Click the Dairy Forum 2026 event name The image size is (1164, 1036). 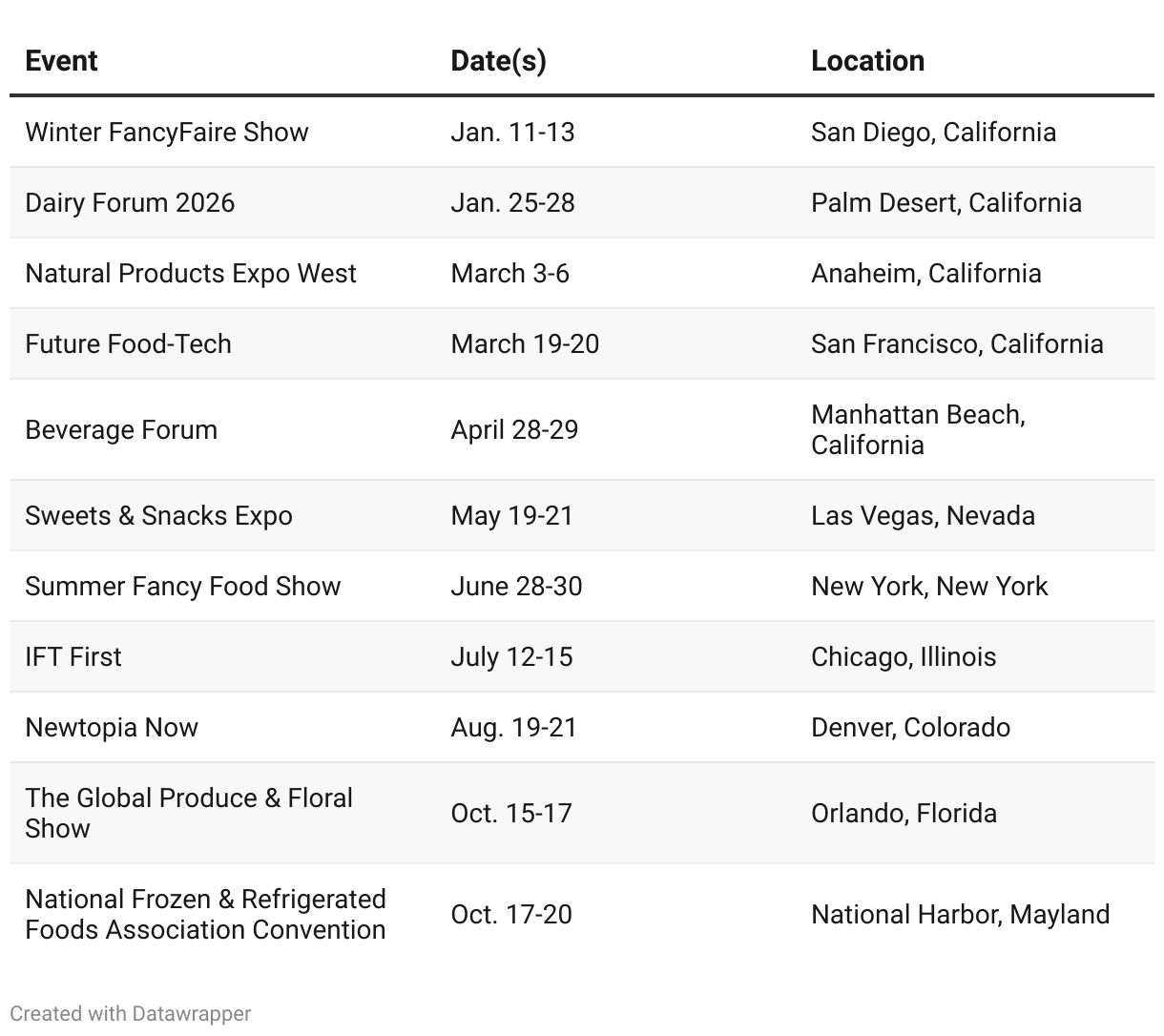tap(130, 202)
